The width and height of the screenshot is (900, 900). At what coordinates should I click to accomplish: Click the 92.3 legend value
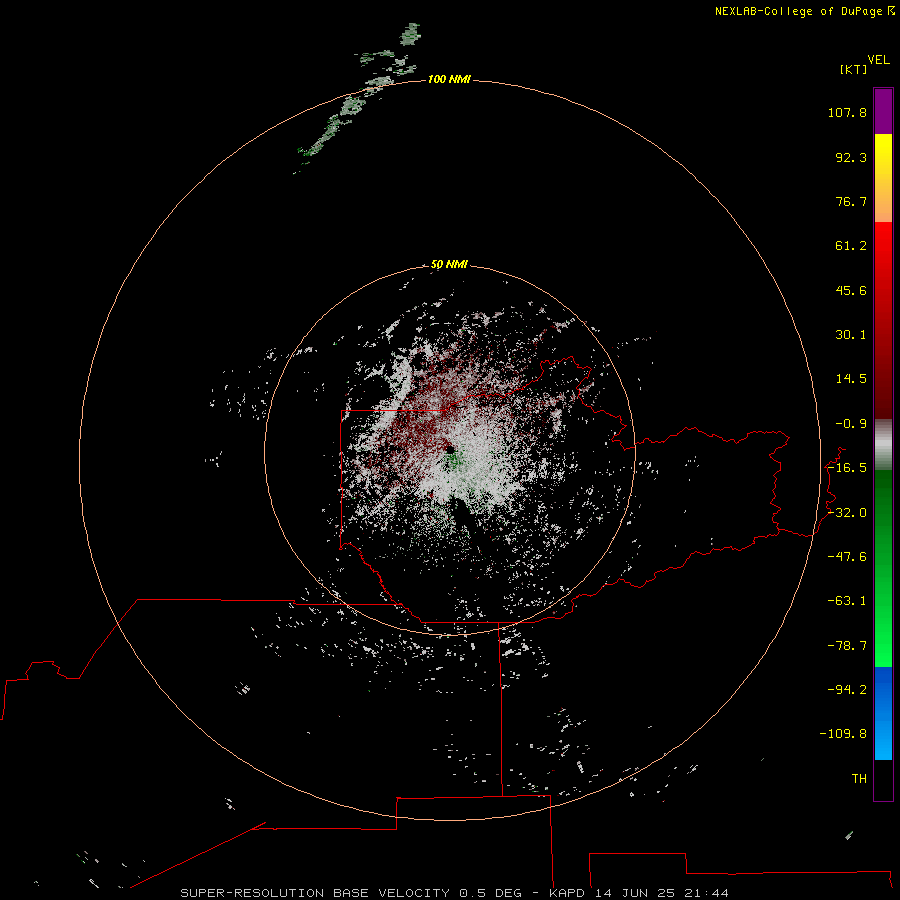tap(851, 157)
